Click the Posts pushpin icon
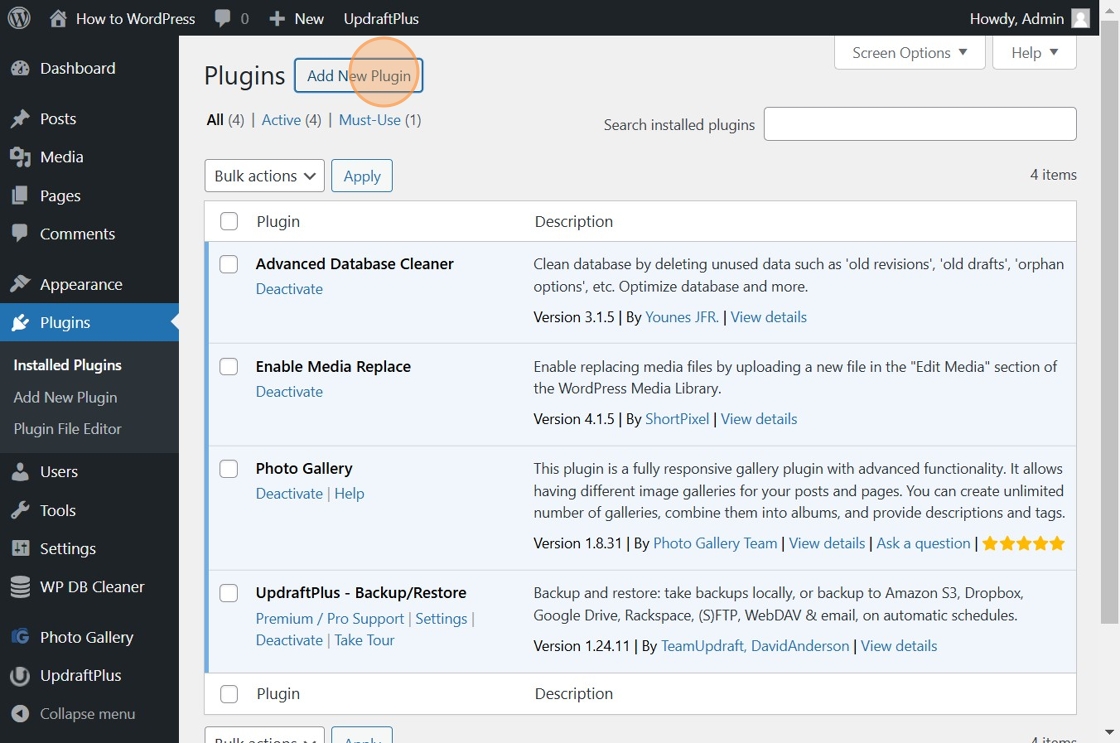 point(20,119)
